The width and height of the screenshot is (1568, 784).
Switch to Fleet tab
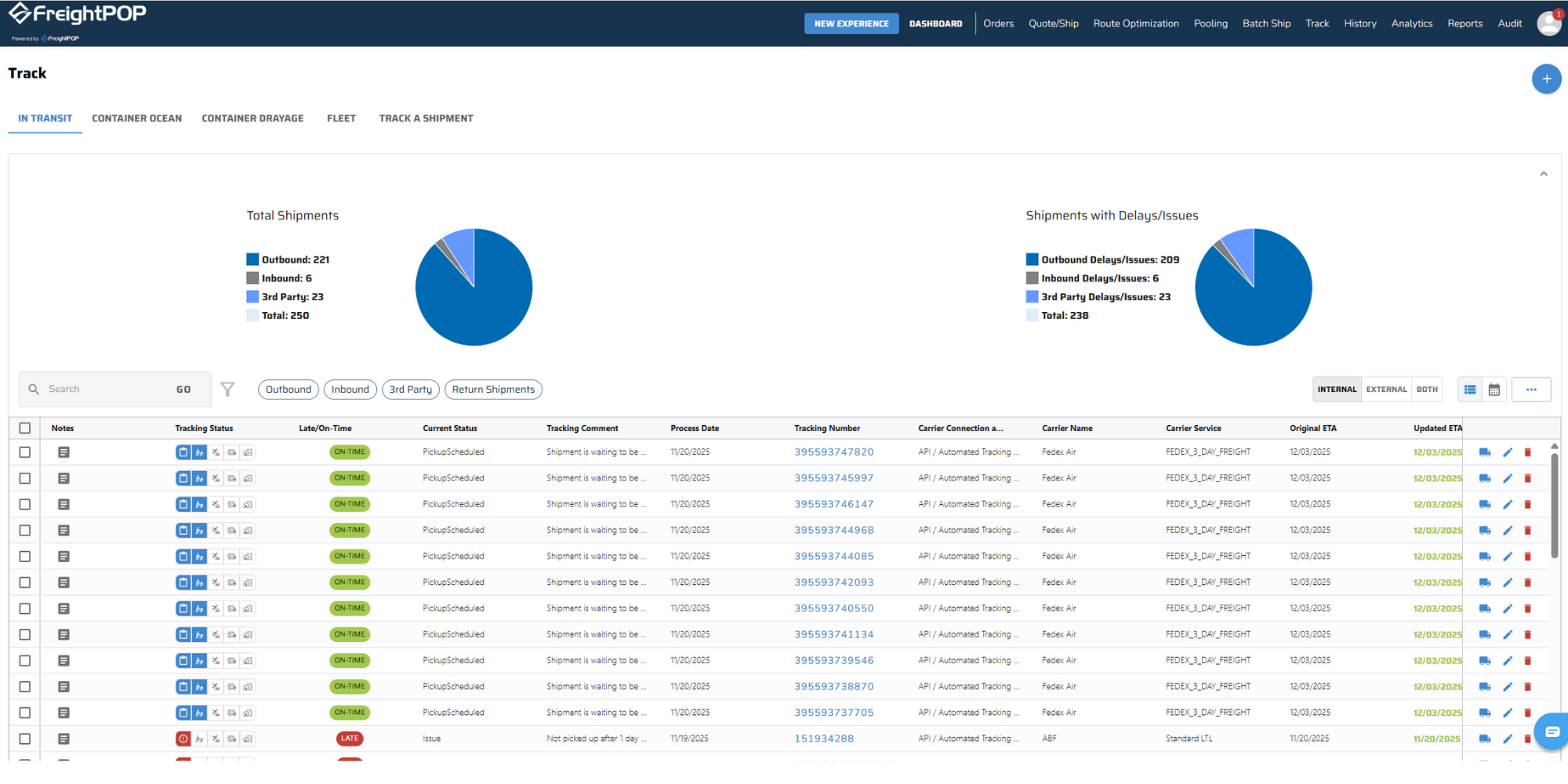(x=341, y=118)
